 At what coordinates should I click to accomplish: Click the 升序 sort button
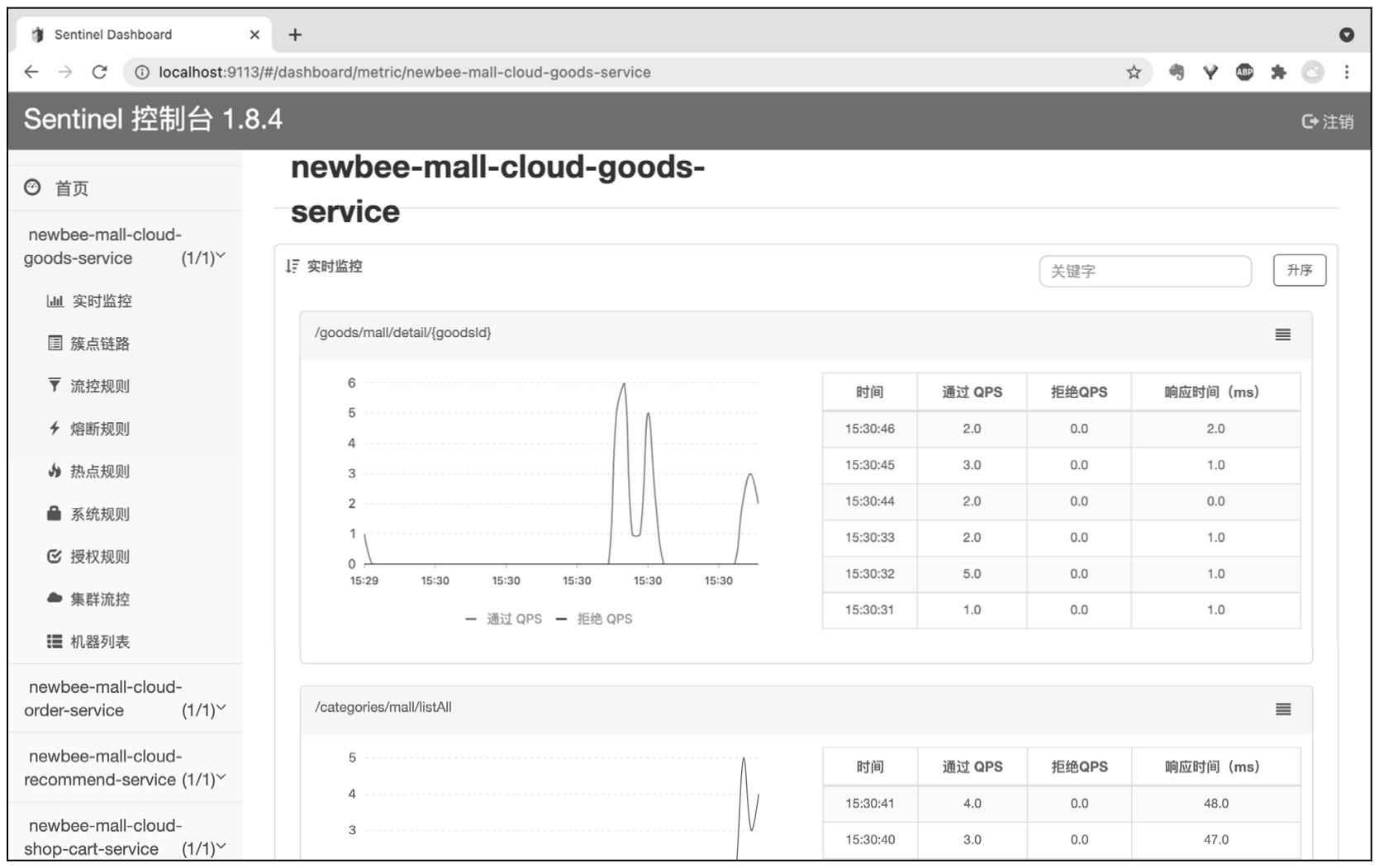click(x=1300, y=270)
